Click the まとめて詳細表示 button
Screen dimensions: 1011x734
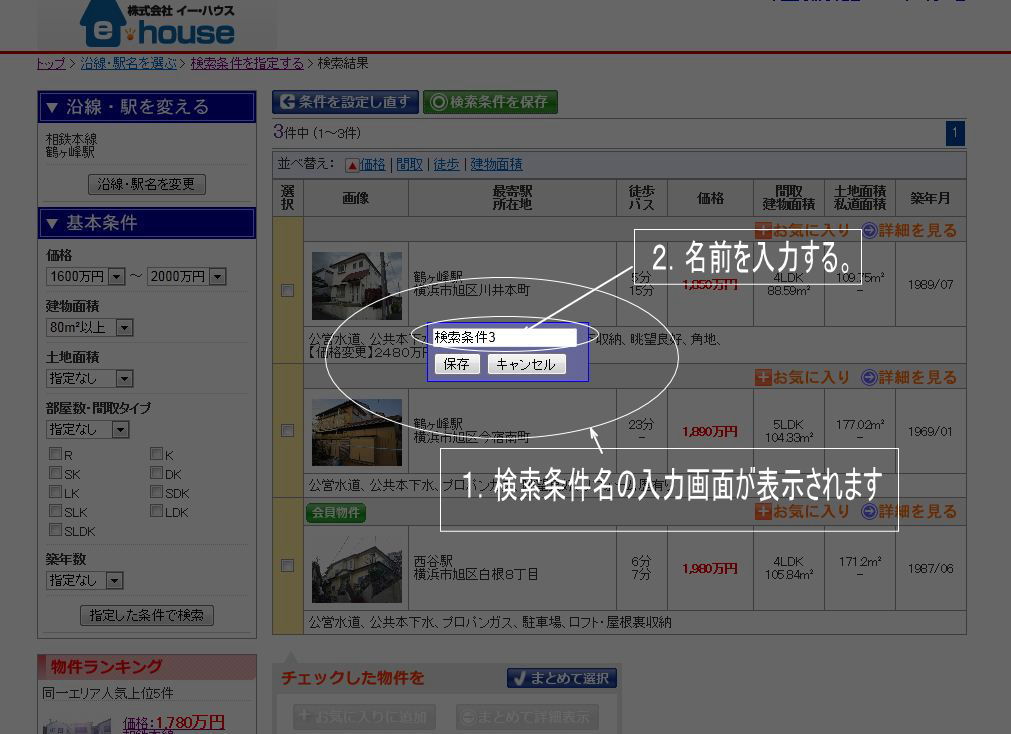(527, 717)
